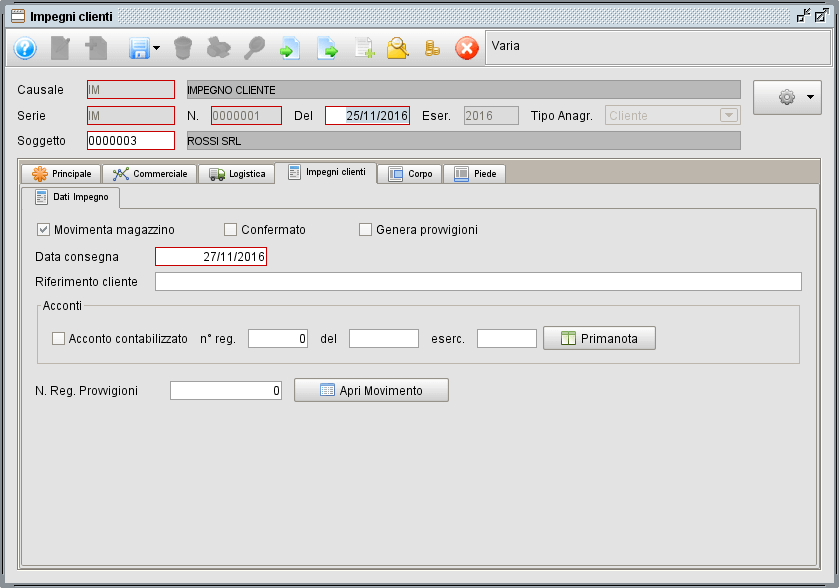Enable the Confermato checkbox
839x588 pixels.
[x=229, y=229]
